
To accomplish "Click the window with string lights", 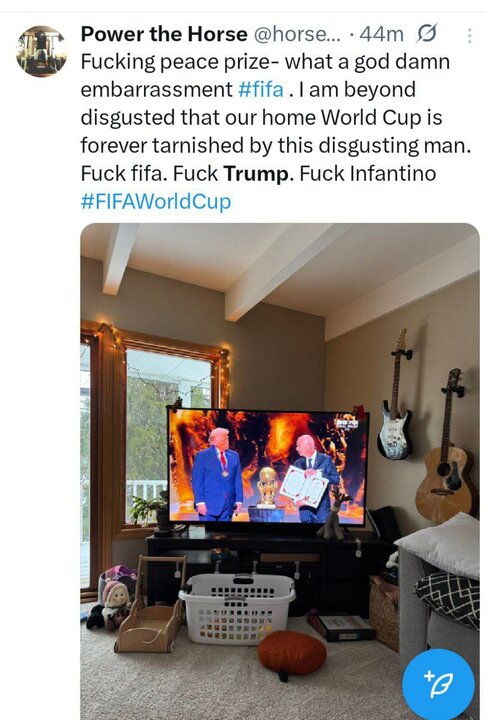I will coord(155,432).
